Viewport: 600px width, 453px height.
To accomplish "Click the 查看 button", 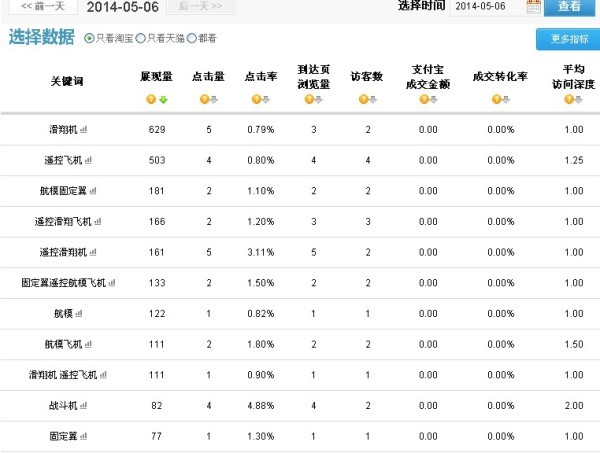I will 569,7.
